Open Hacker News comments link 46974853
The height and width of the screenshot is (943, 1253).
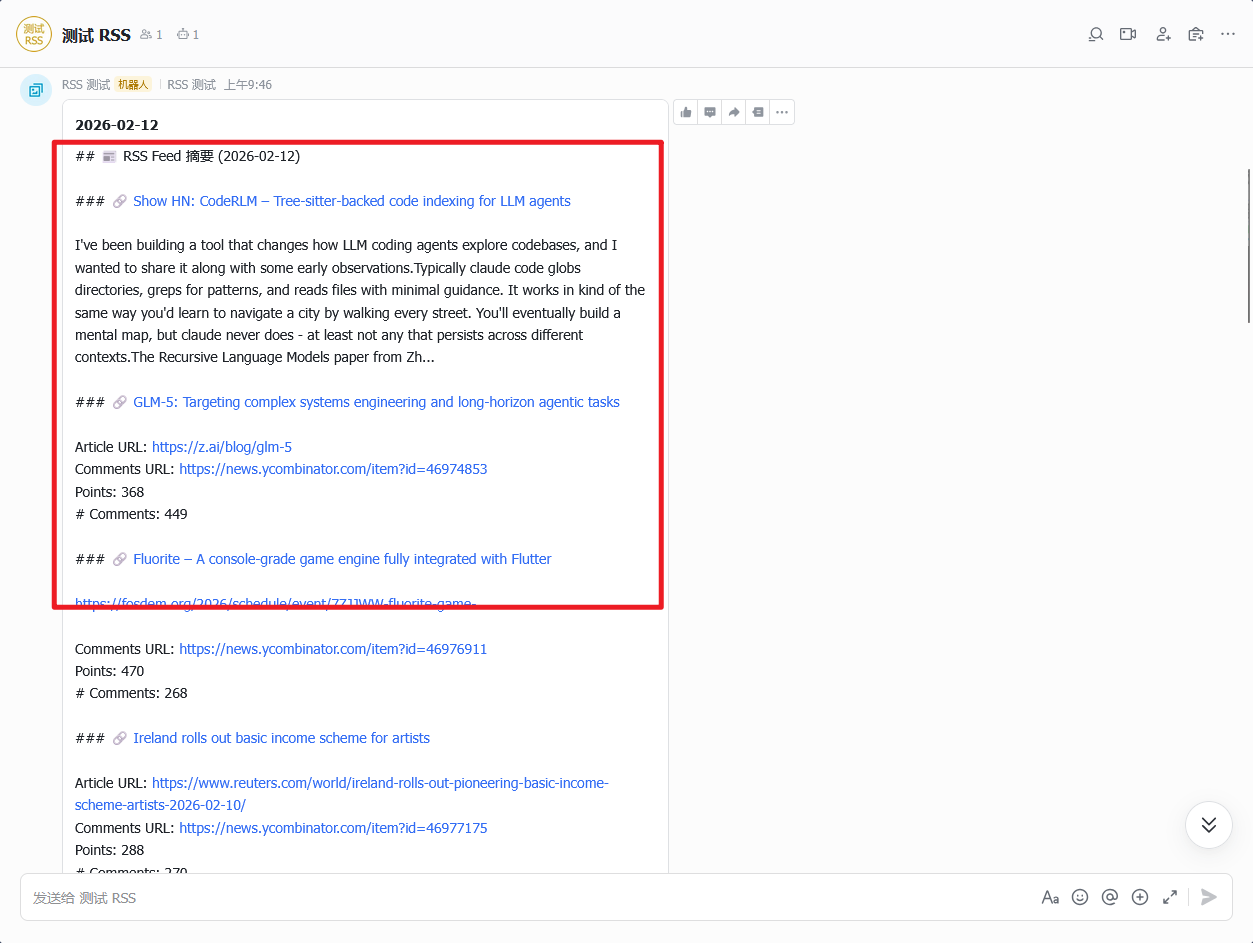click(333, 469)
